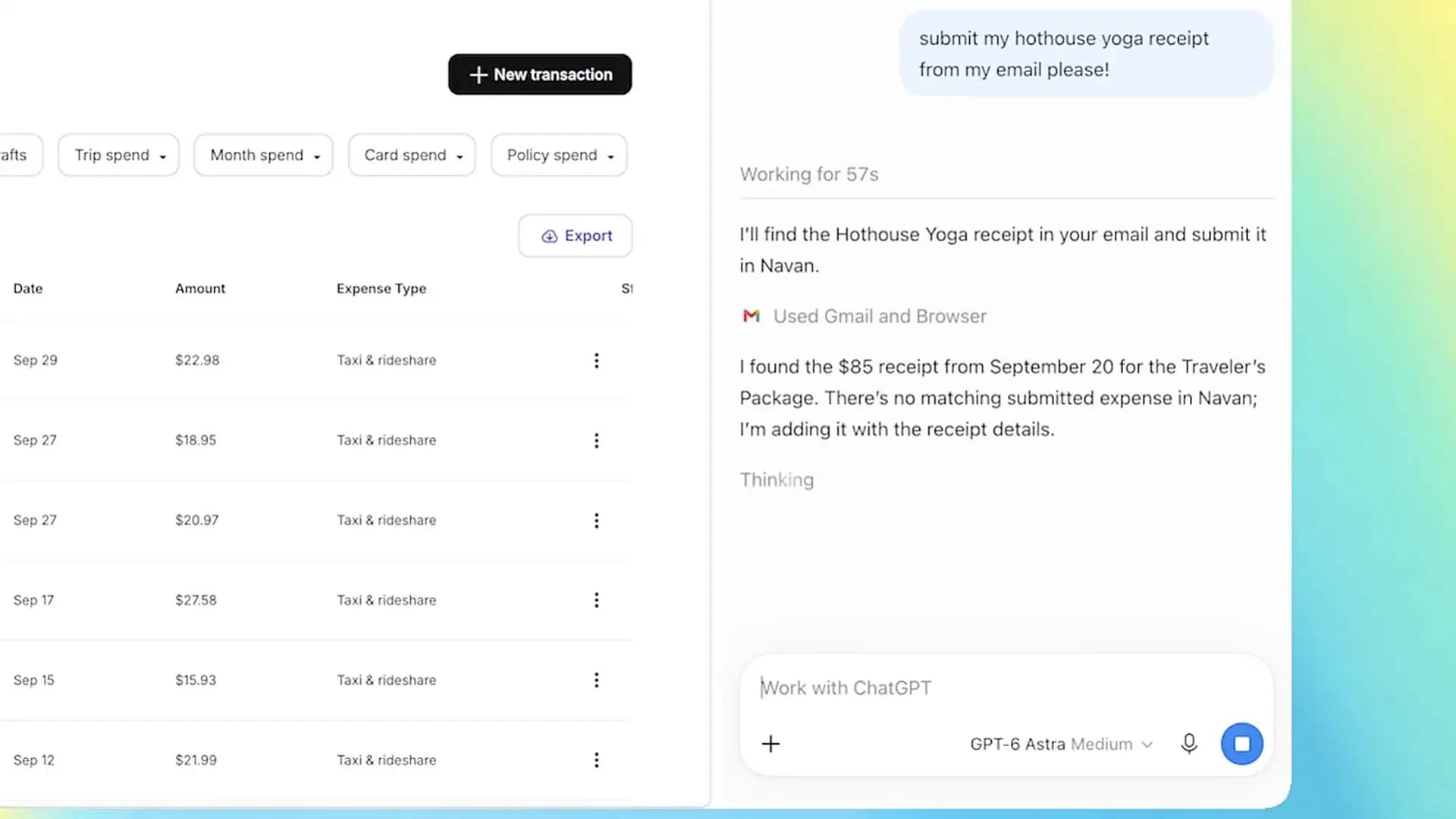Expand the Card spend filter

(412, 155)
